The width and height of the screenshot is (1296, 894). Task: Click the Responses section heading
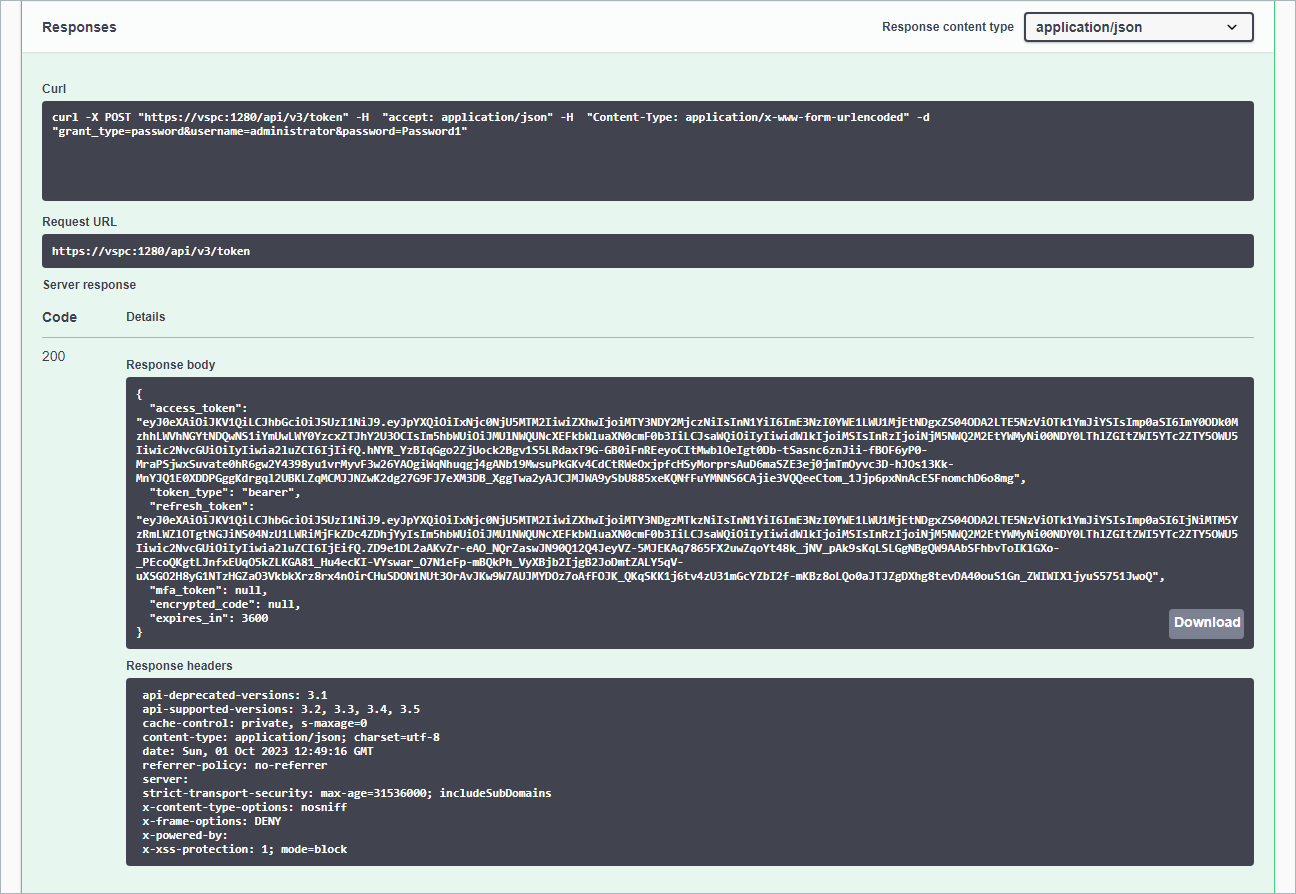(79, 27)
